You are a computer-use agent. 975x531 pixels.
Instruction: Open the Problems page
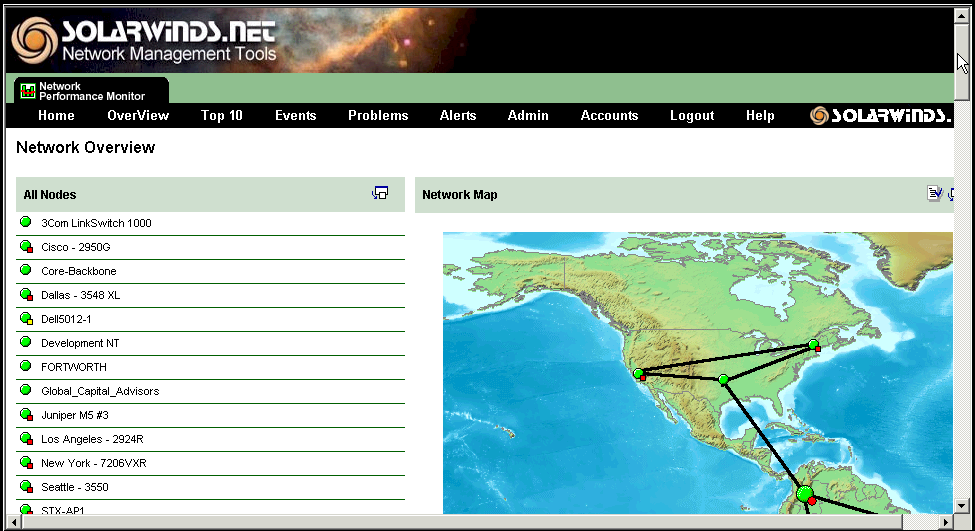point(378,116)
